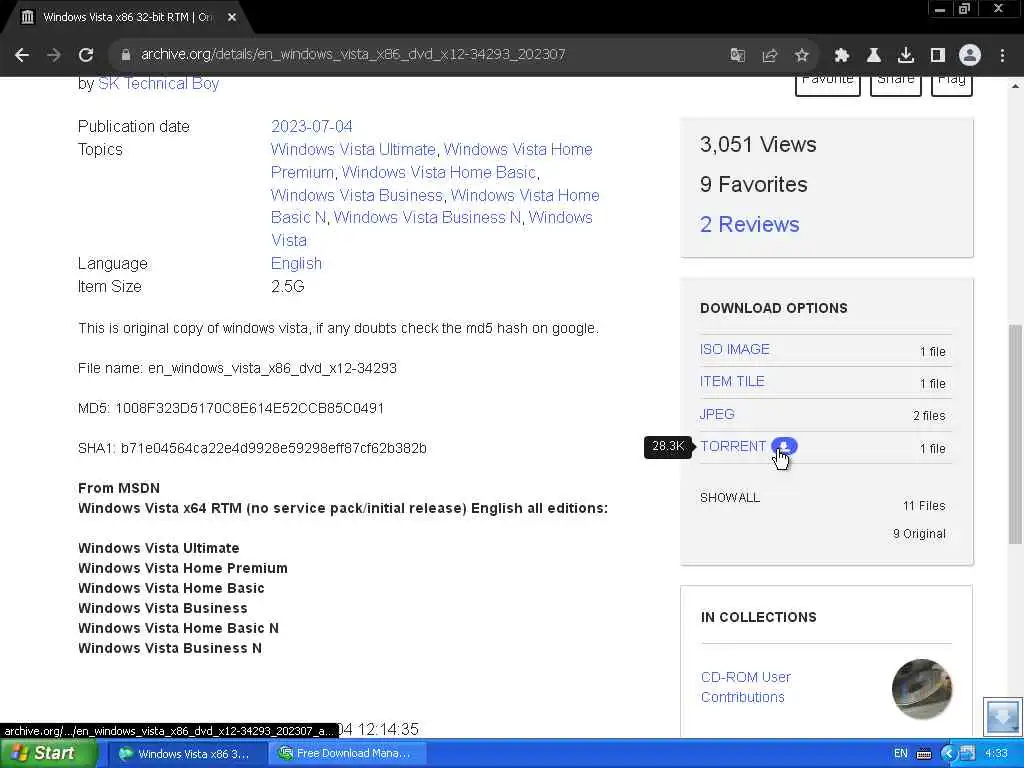The height and width of the screenshot is (768, 1024).
Task: Click the Flag button
Action: [x=952, y=84]
